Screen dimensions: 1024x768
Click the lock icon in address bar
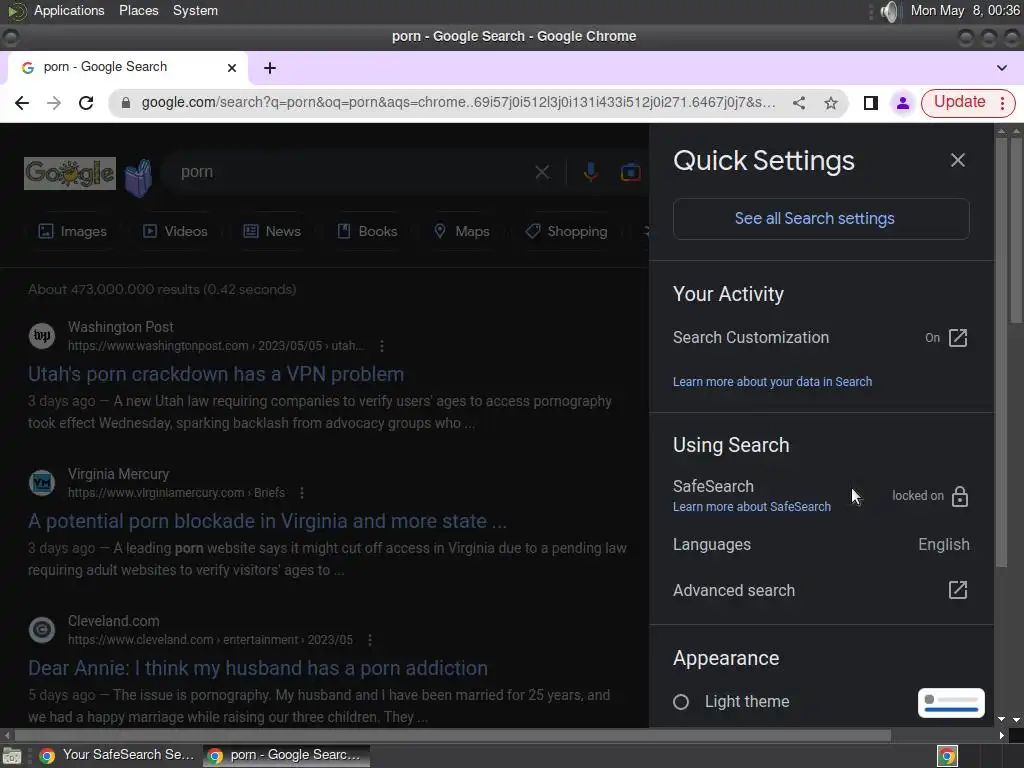(x=126, y=103)
